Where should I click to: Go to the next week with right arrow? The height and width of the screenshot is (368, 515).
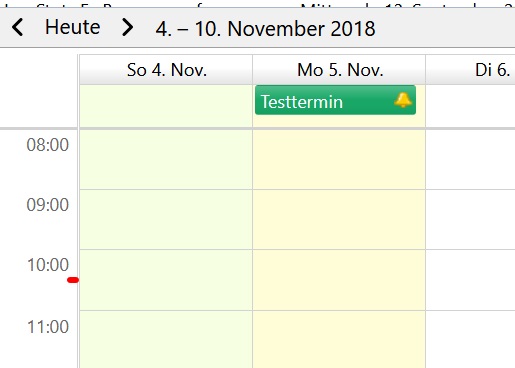[x=128, y=27]
